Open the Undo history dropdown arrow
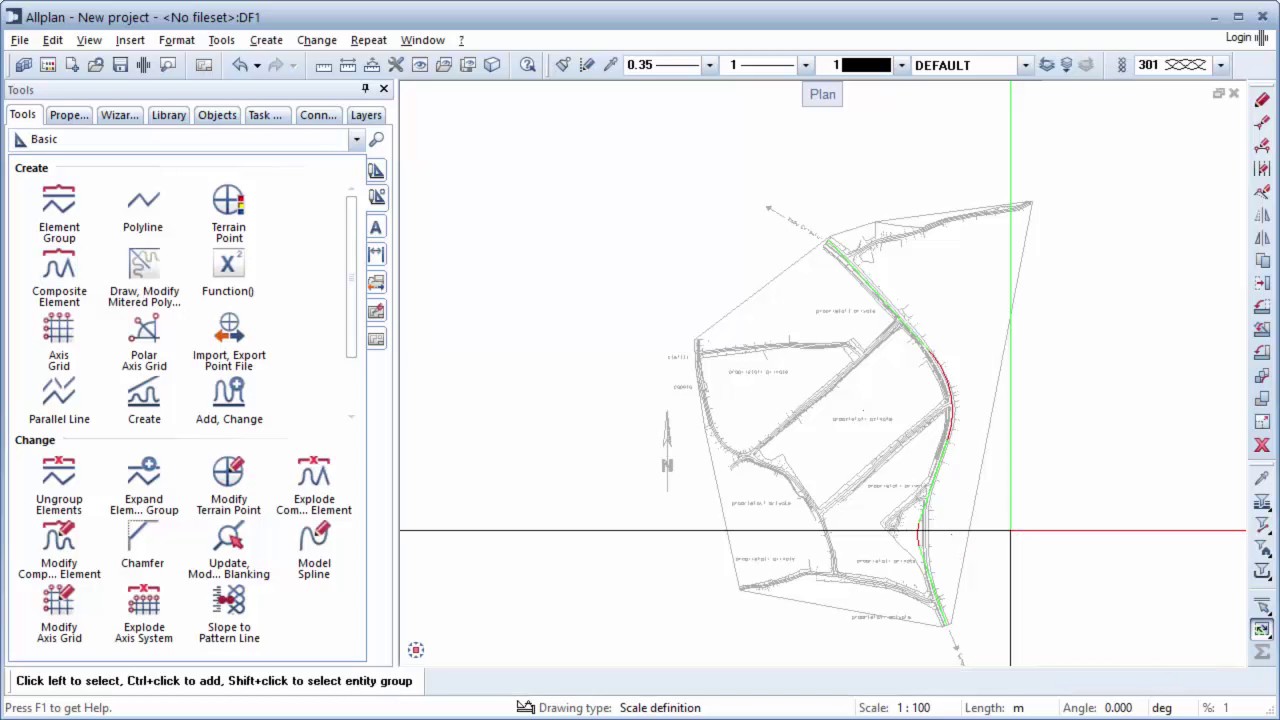 [x=257, y=65]
